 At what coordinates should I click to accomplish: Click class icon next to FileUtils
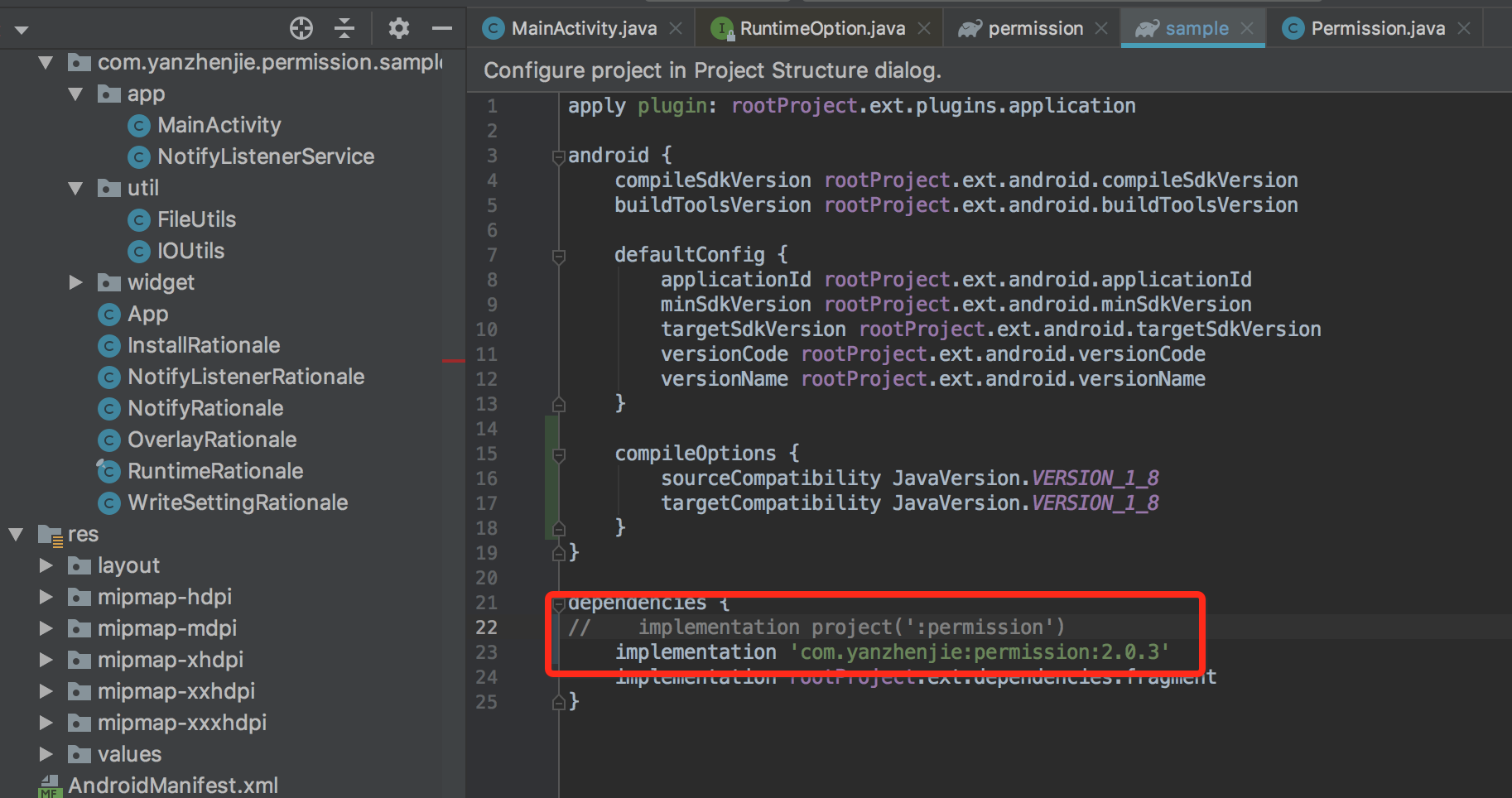(139, 220)
